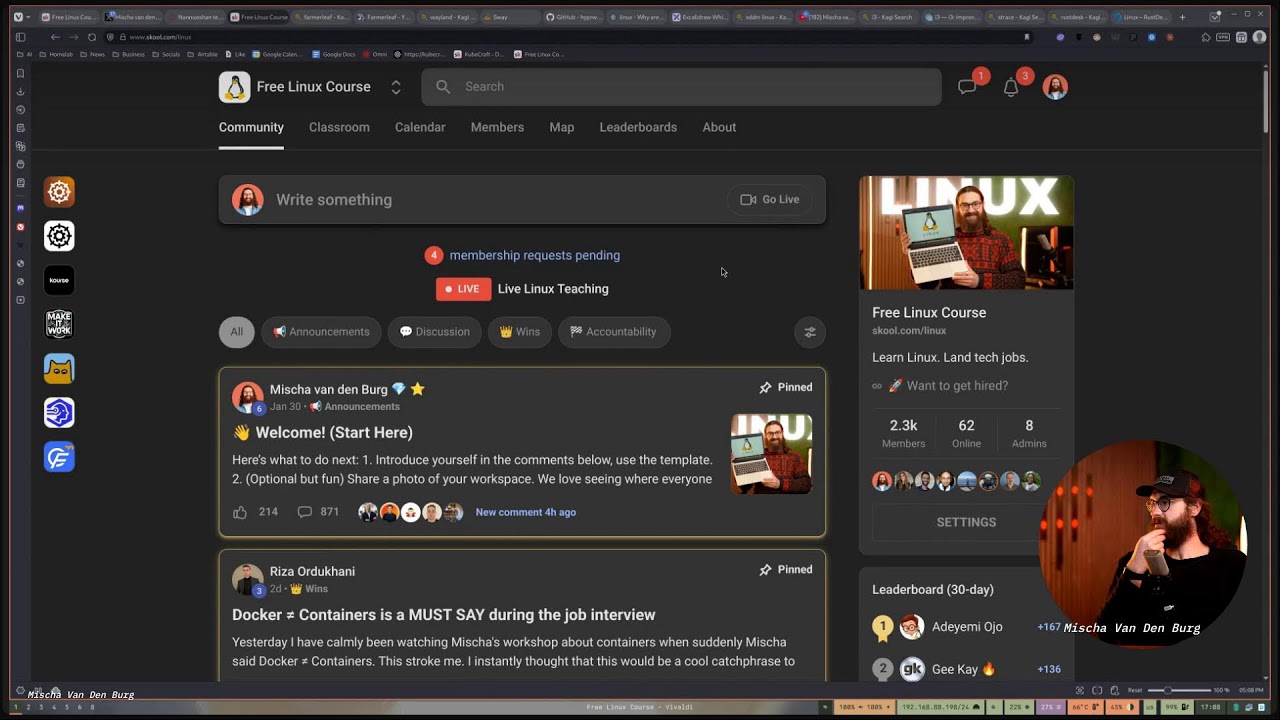Click the white gear icon in side panel
The height and width of the screenshot is (720, 1280).
coord(59,236)
